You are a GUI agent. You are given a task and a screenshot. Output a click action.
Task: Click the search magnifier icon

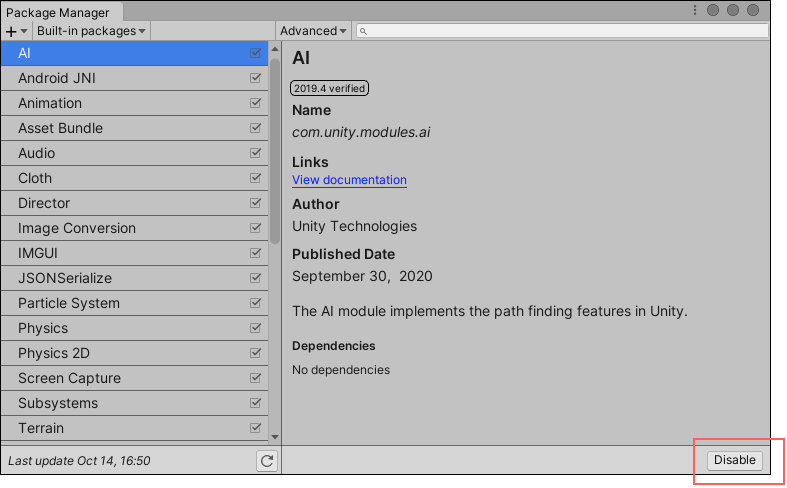[x=363, y=32]
